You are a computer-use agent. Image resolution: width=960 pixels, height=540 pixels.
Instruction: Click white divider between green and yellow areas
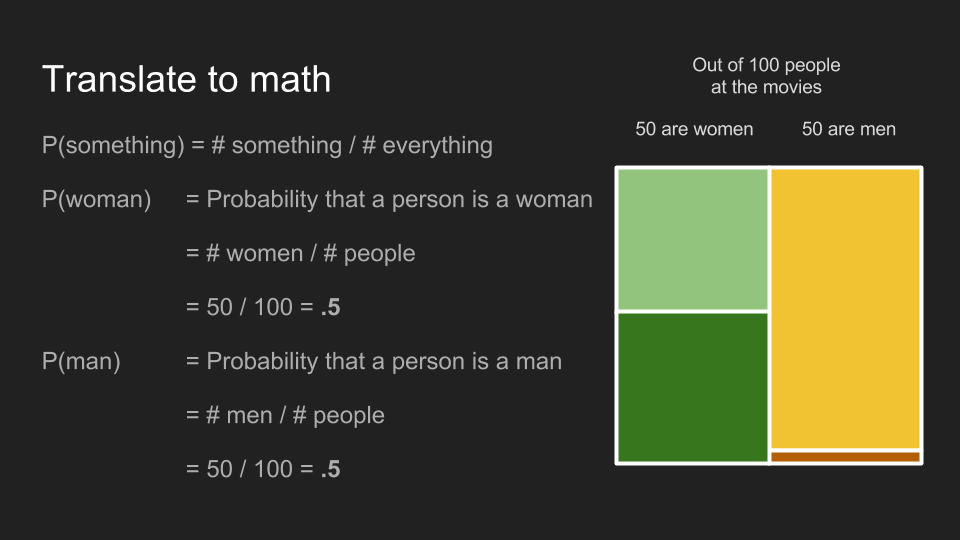pos(769,315)
